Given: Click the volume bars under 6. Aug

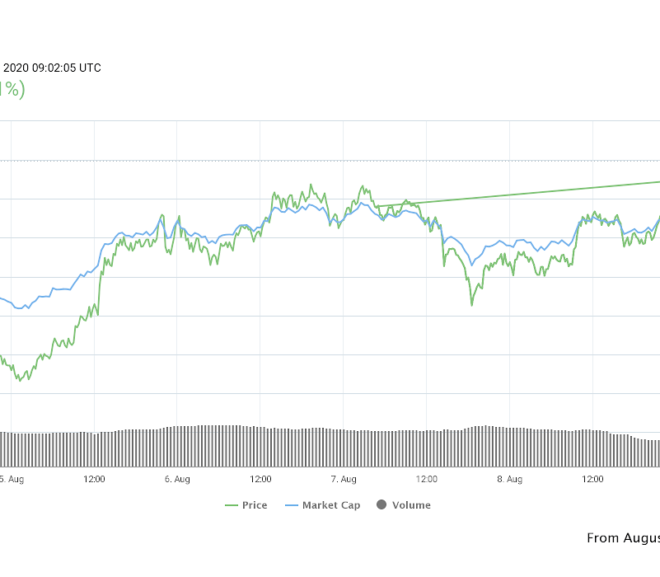Looking at the screenshot, I should pos(177,446).
